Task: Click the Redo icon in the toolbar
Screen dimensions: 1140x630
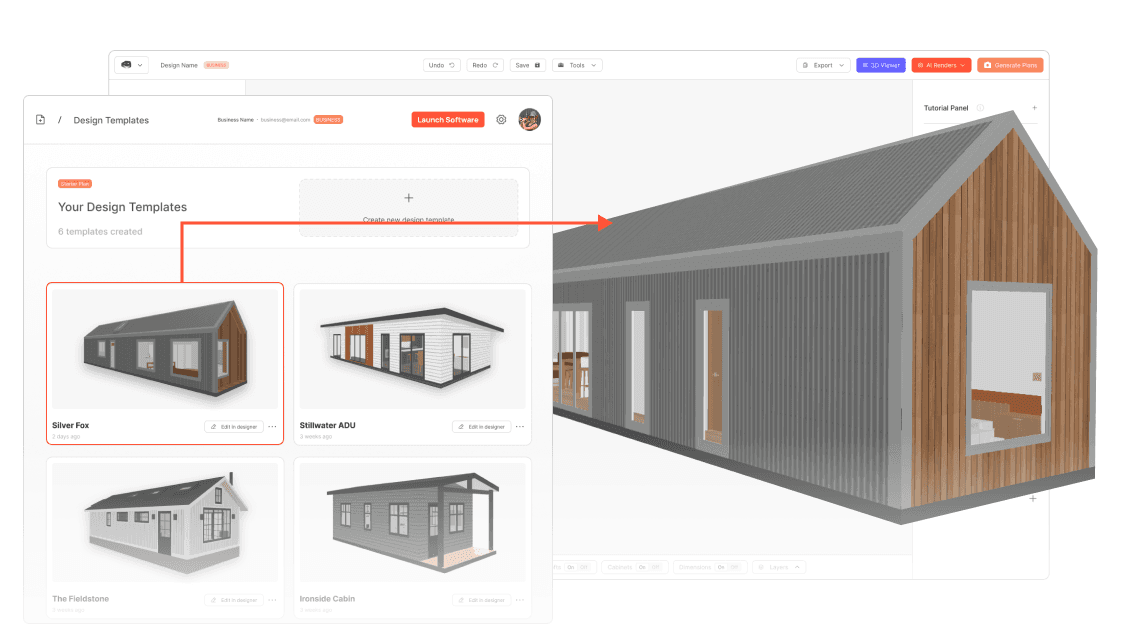Action: point(495,64)
